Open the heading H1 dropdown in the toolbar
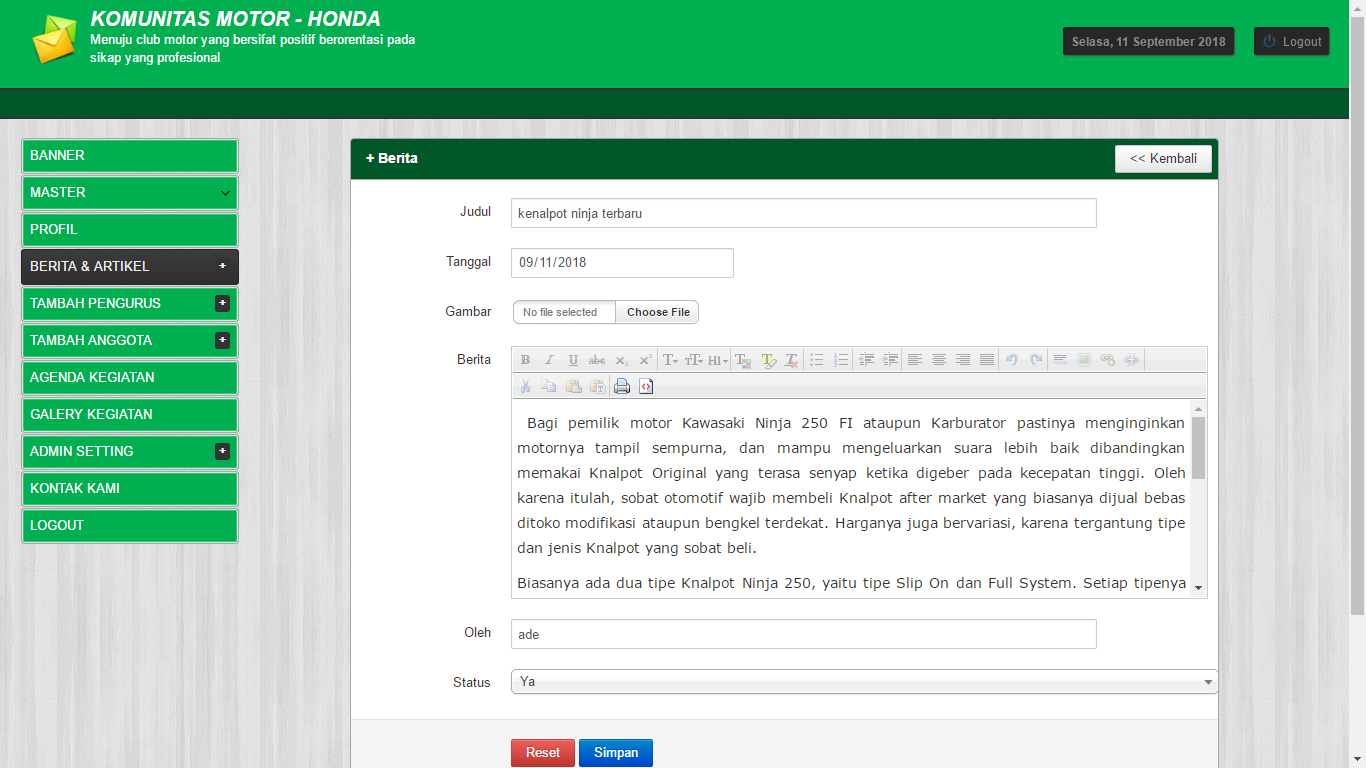The width and height of the screenshot is (1366, 768). point(718,360)
